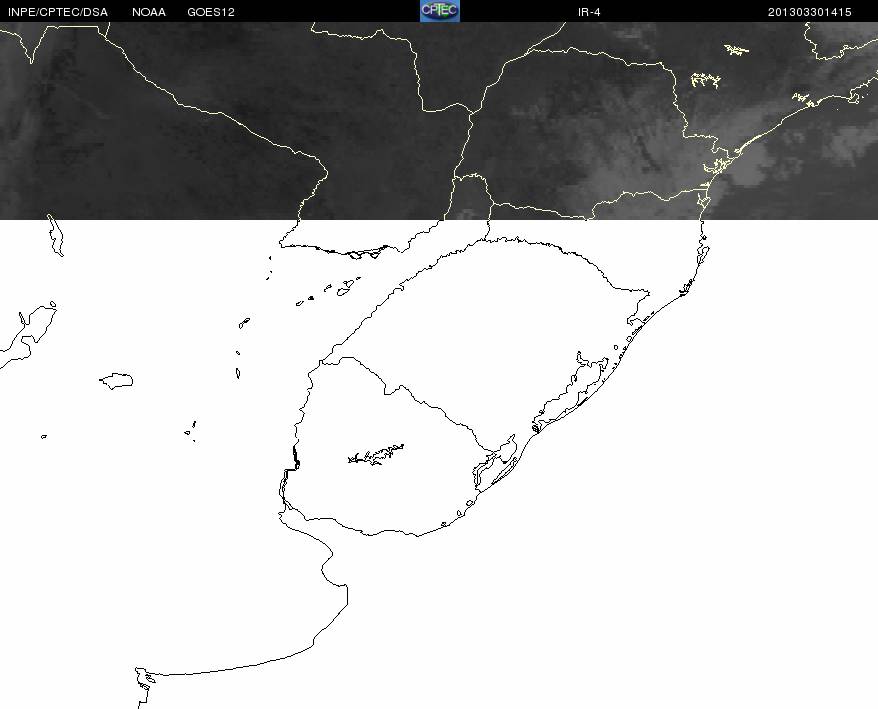Click the NOAA label in the header

click(149, 12)
